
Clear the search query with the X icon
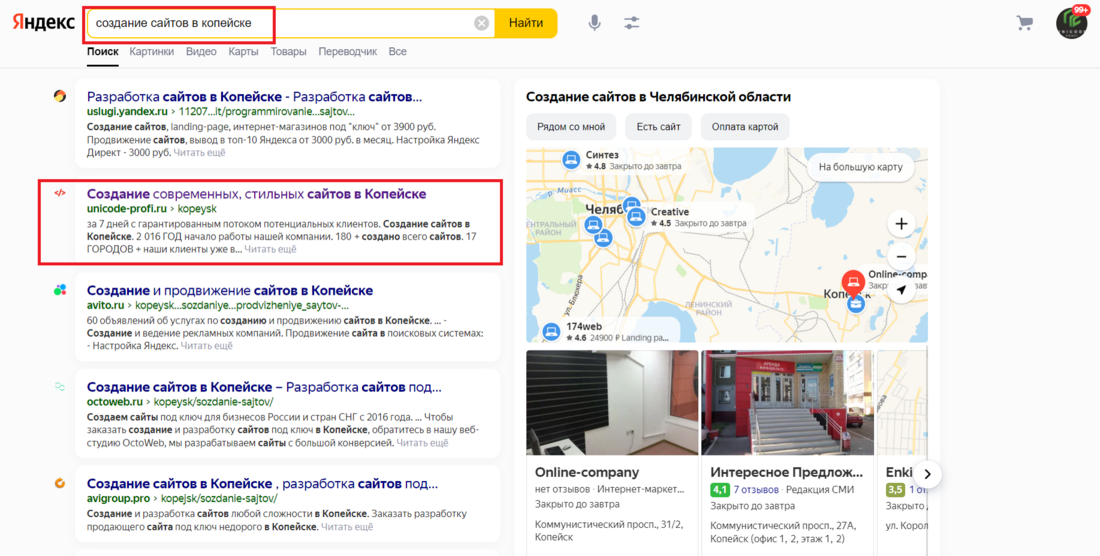point(481,23)
